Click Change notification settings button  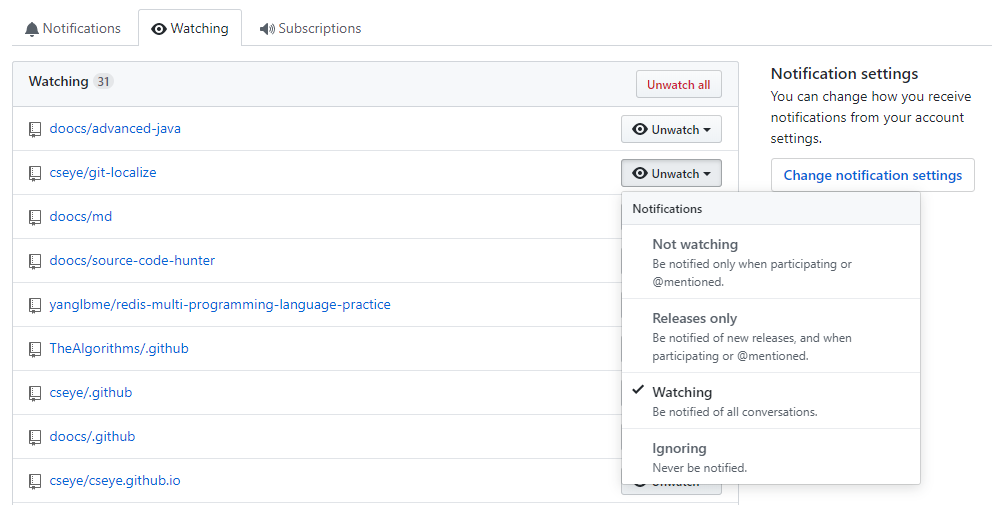[x=872, y=175]
